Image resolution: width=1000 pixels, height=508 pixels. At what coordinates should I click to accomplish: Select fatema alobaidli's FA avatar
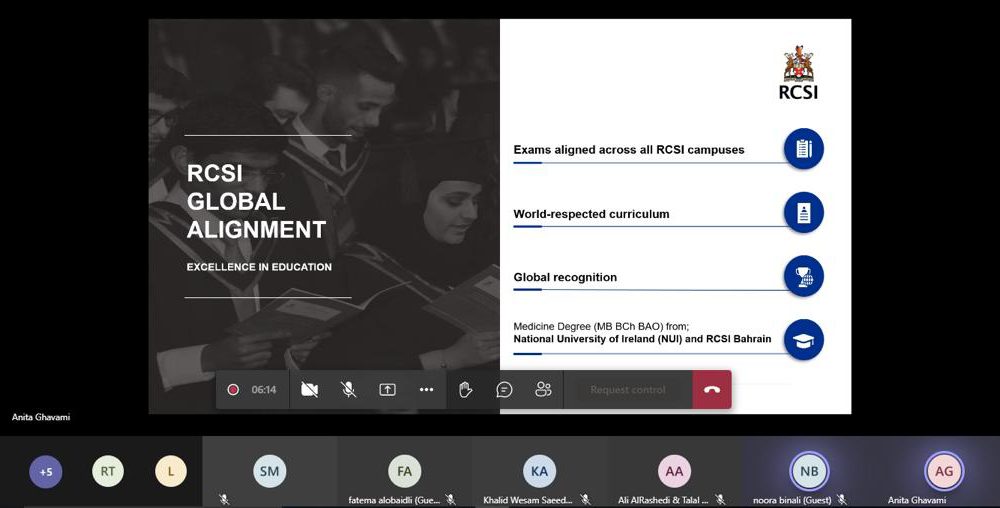coord(404,471)
